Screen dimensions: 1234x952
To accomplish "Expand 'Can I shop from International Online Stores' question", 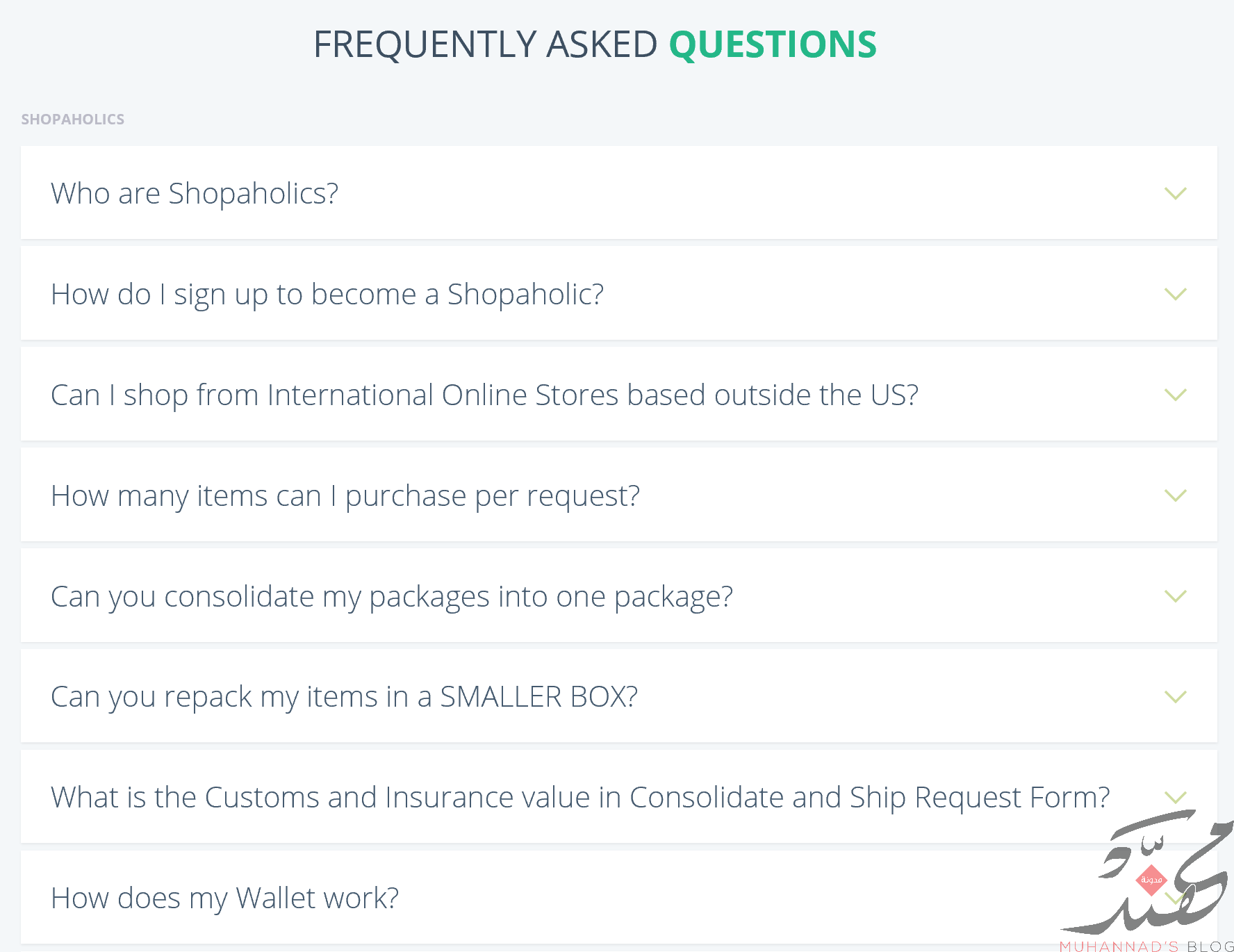I will click(484, 395).
